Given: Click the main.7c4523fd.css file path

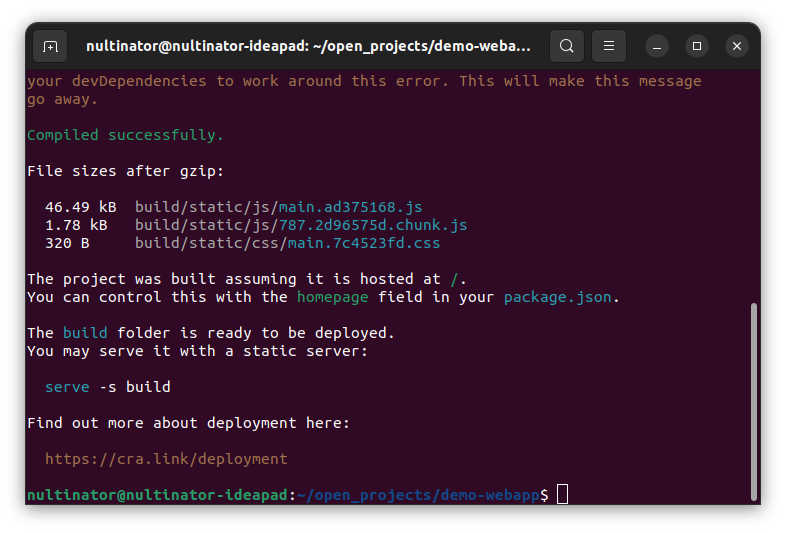Looking at the screenshot, I should point(287,243).
